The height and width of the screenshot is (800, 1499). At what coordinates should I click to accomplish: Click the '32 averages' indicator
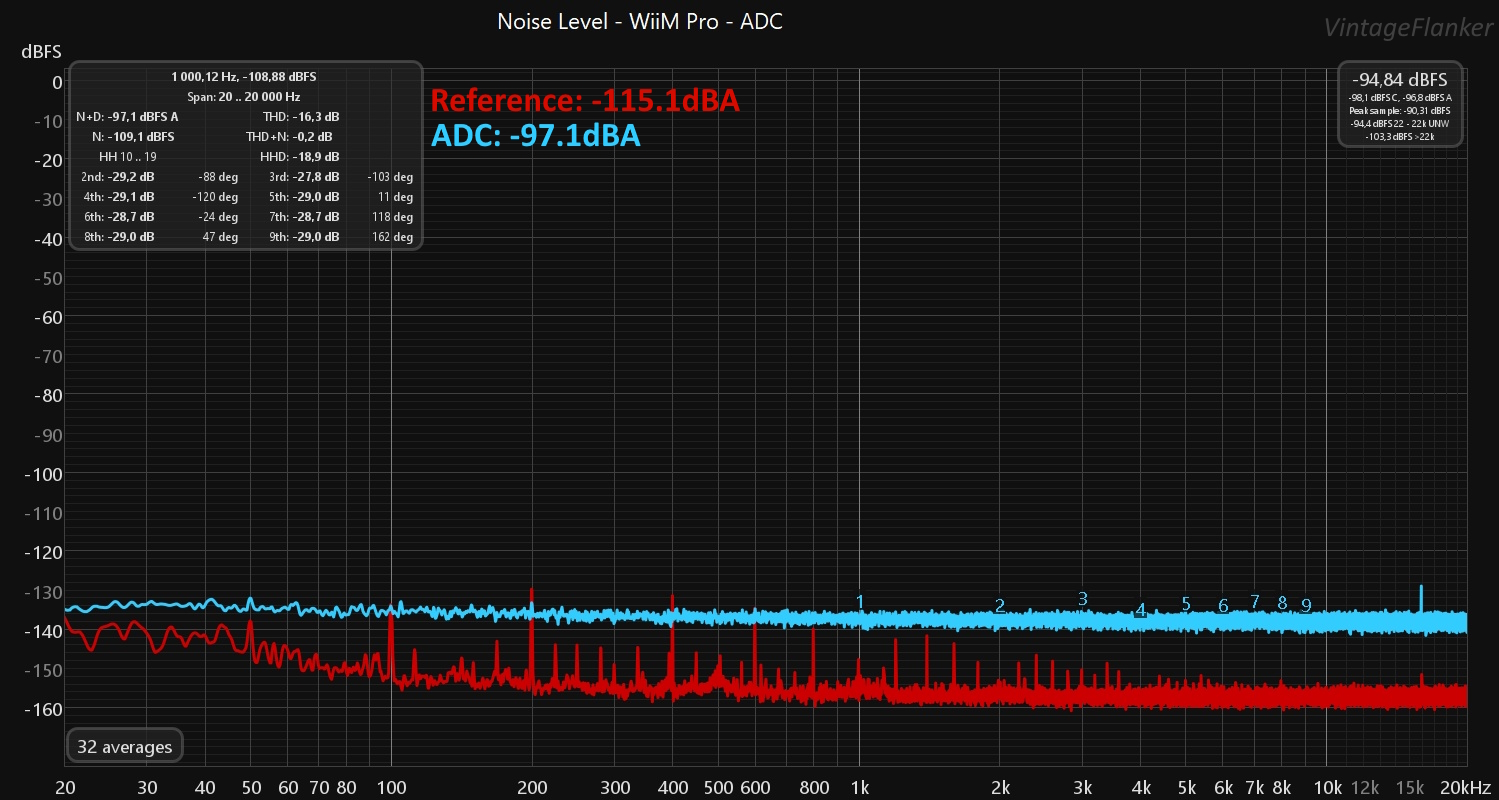[125, 746]
